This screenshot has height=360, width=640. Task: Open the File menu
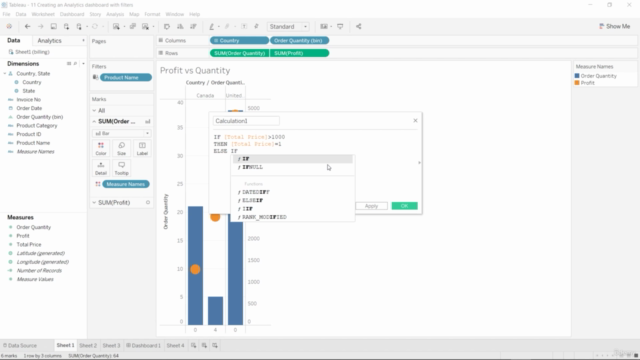pos(7,14)
